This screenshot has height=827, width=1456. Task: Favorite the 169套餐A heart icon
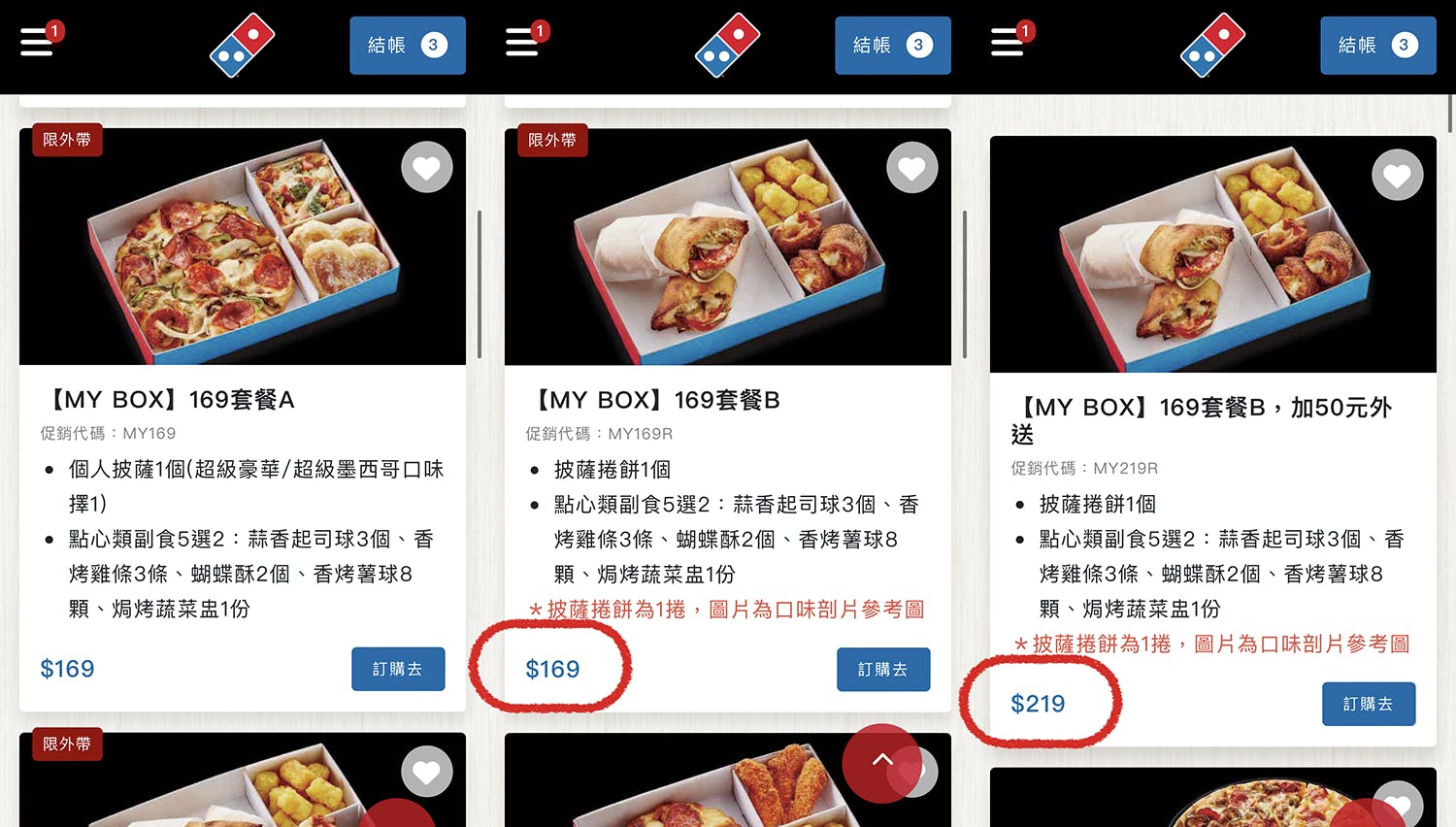[427, 167]
